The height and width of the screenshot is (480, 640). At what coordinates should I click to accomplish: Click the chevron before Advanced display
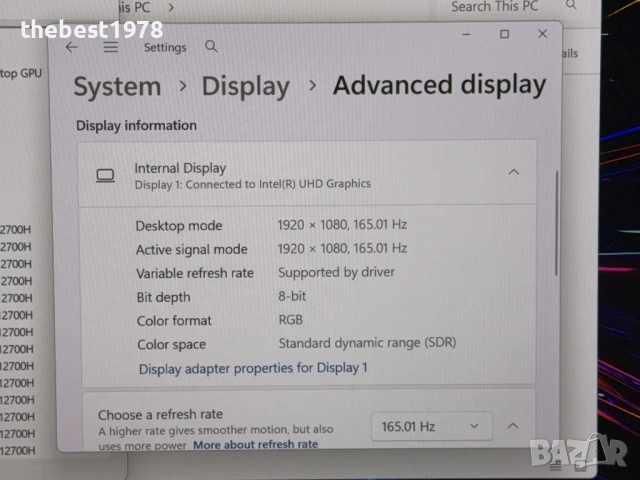pyautogui.click(x=312, y=86)
